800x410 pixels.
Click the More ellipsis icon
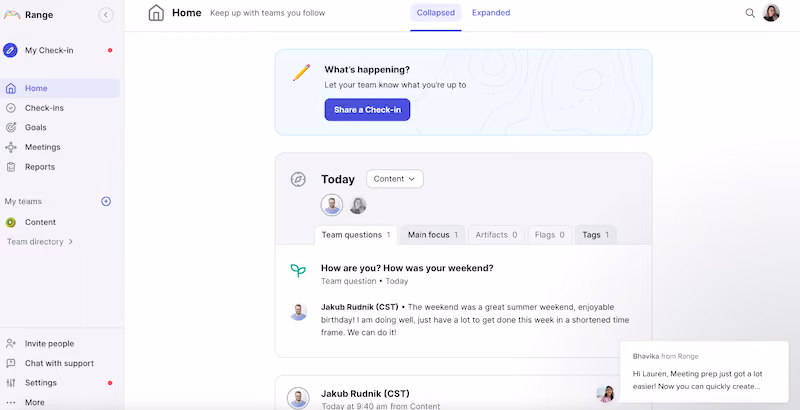point(11,402)
